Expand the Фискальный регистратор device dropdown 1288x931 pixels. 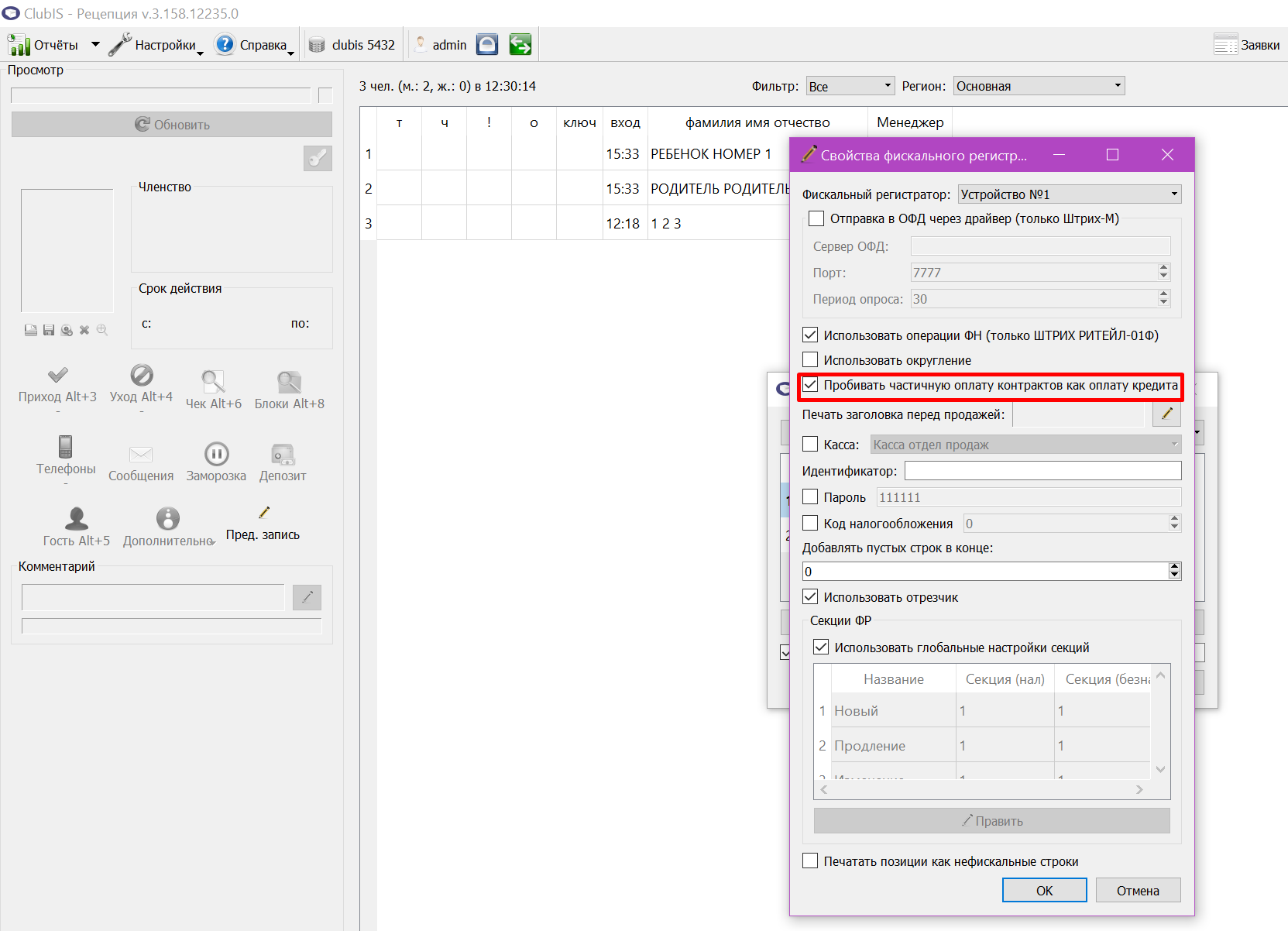click(1070, 194)
